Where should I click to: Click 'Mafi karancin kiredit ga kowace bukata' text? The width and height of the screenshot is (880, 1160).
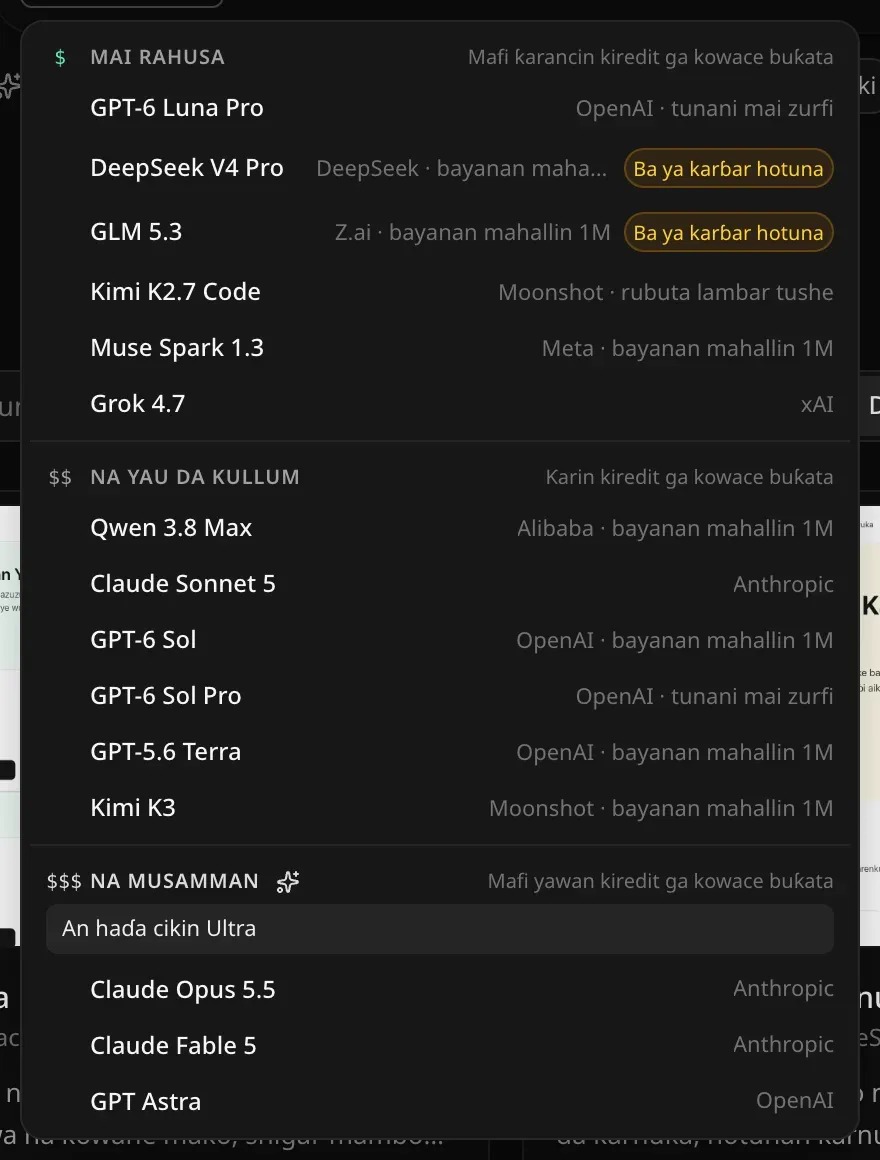click(x=651, y=58)
